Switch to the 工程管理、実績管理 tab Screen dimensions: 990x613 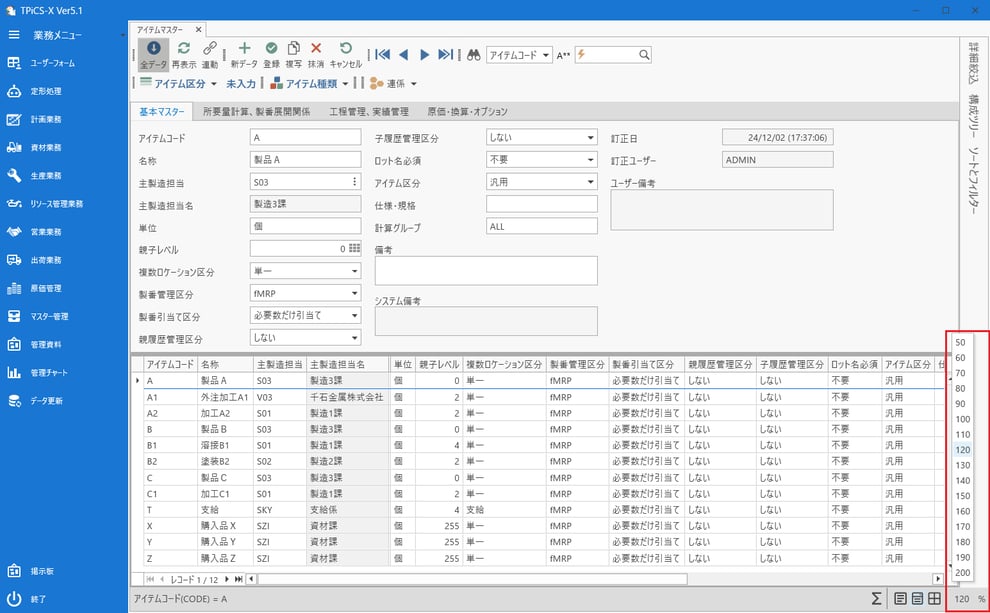point(368,112)
